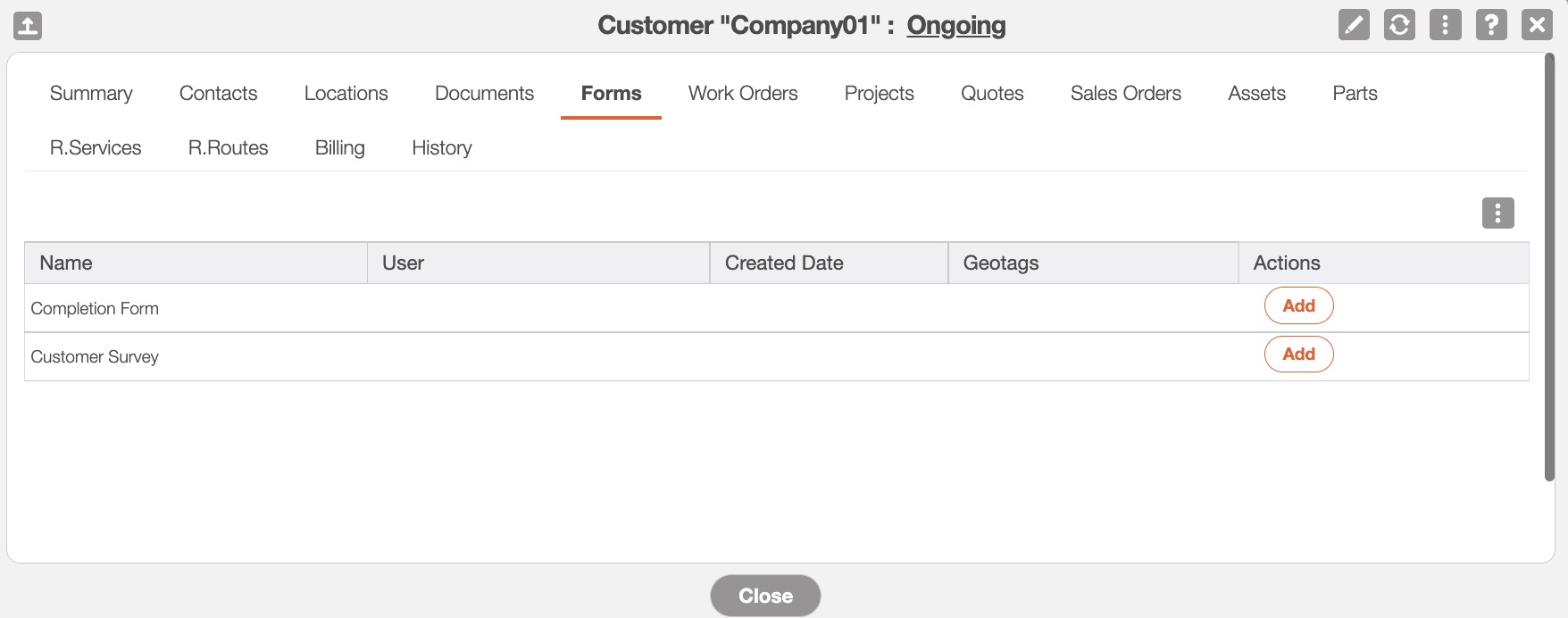Screen dimensions: 1568x618
Task: Open the R.Routes tab
Action: (x=228, y=148)
